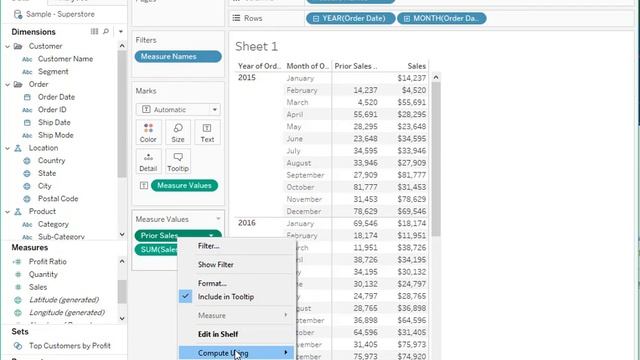Image resolution: width=640 pixels, height=360 pixels.
Task: Click the 2016 year row header
Action: (247, 223)
